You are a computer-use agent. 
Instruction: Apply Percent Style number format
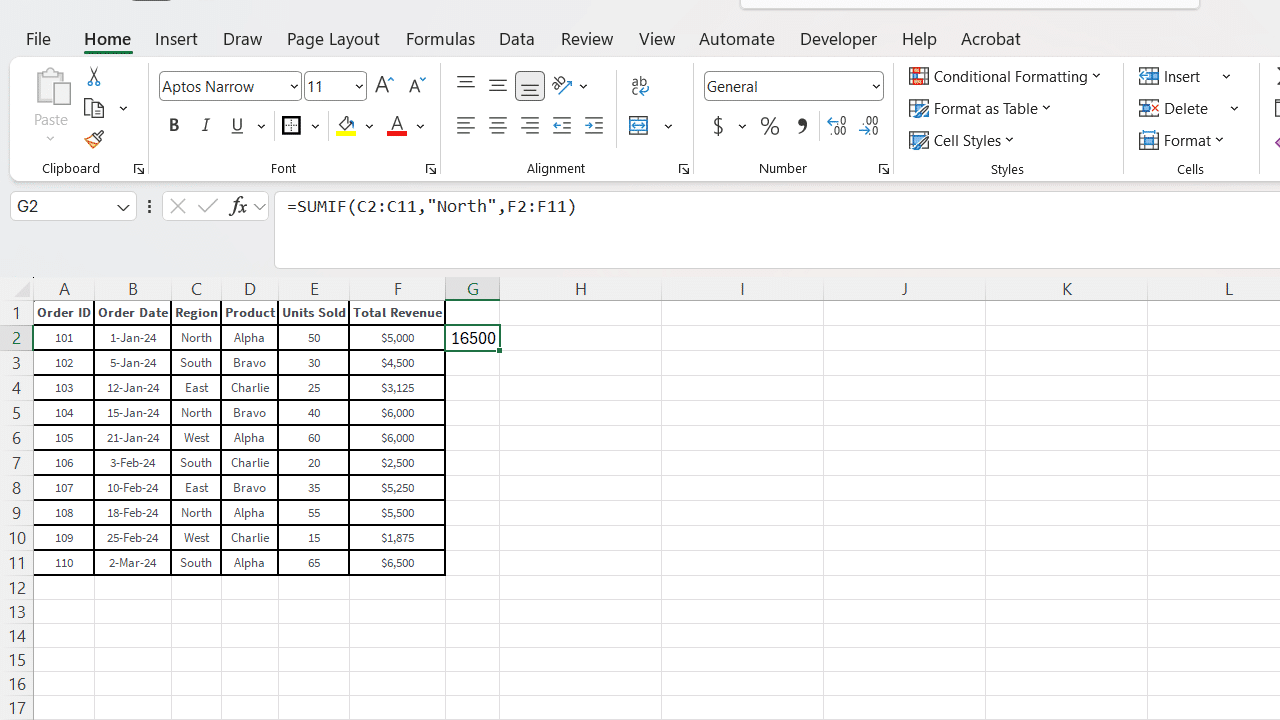tap(769, 125)
